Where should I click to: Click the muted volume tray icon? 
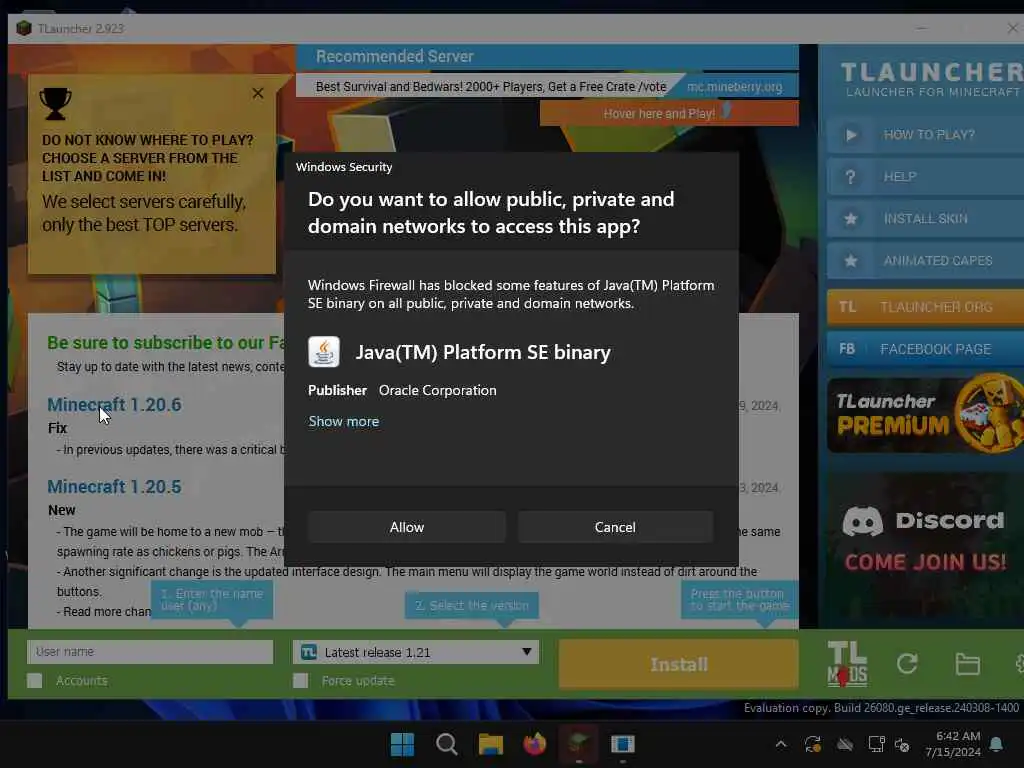click(x=902, y=744)
